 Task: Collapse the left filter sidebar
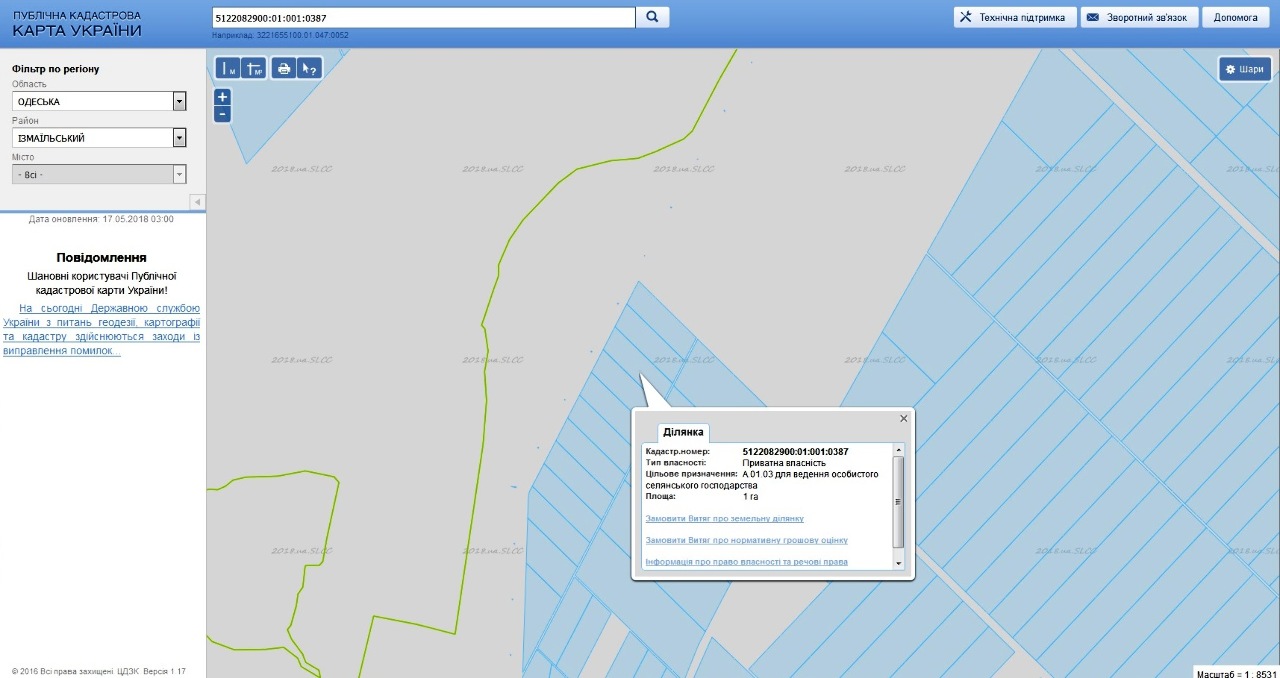pyautogui.click(x=198, y=202)
